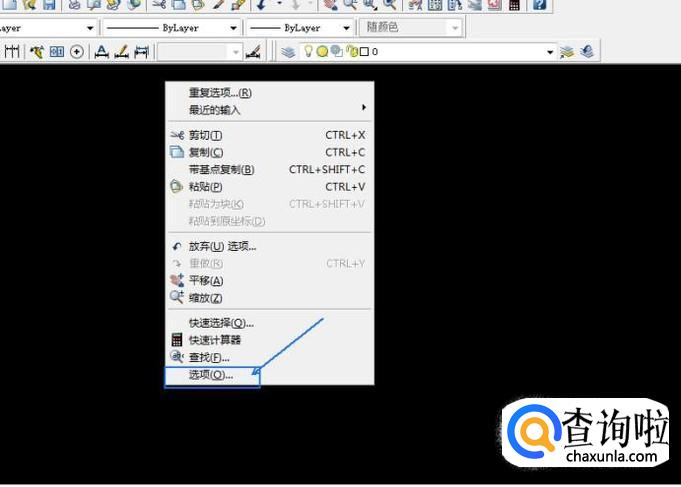
Task: Click Zoom (缩放) in context menu
Action: [205, 298]
